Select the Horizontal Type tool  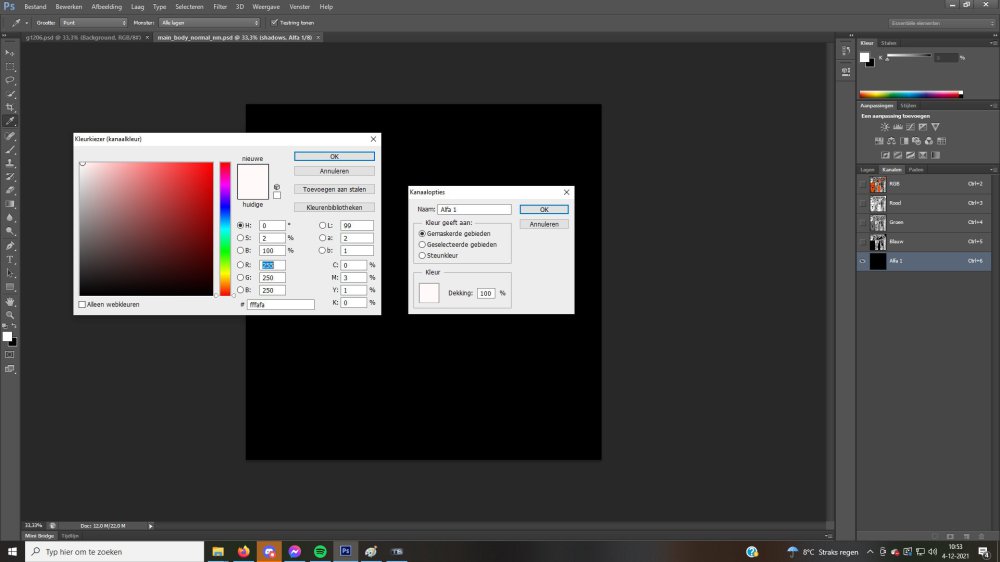[x=10, y=258]
